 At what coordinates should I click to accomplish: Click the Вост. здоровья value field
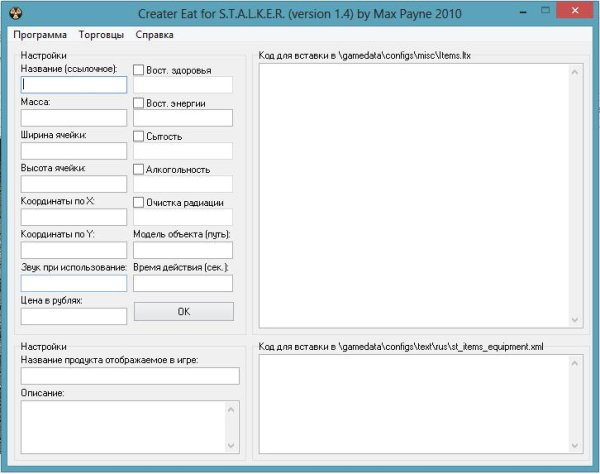pyautogui.click(x=183, y=85)
